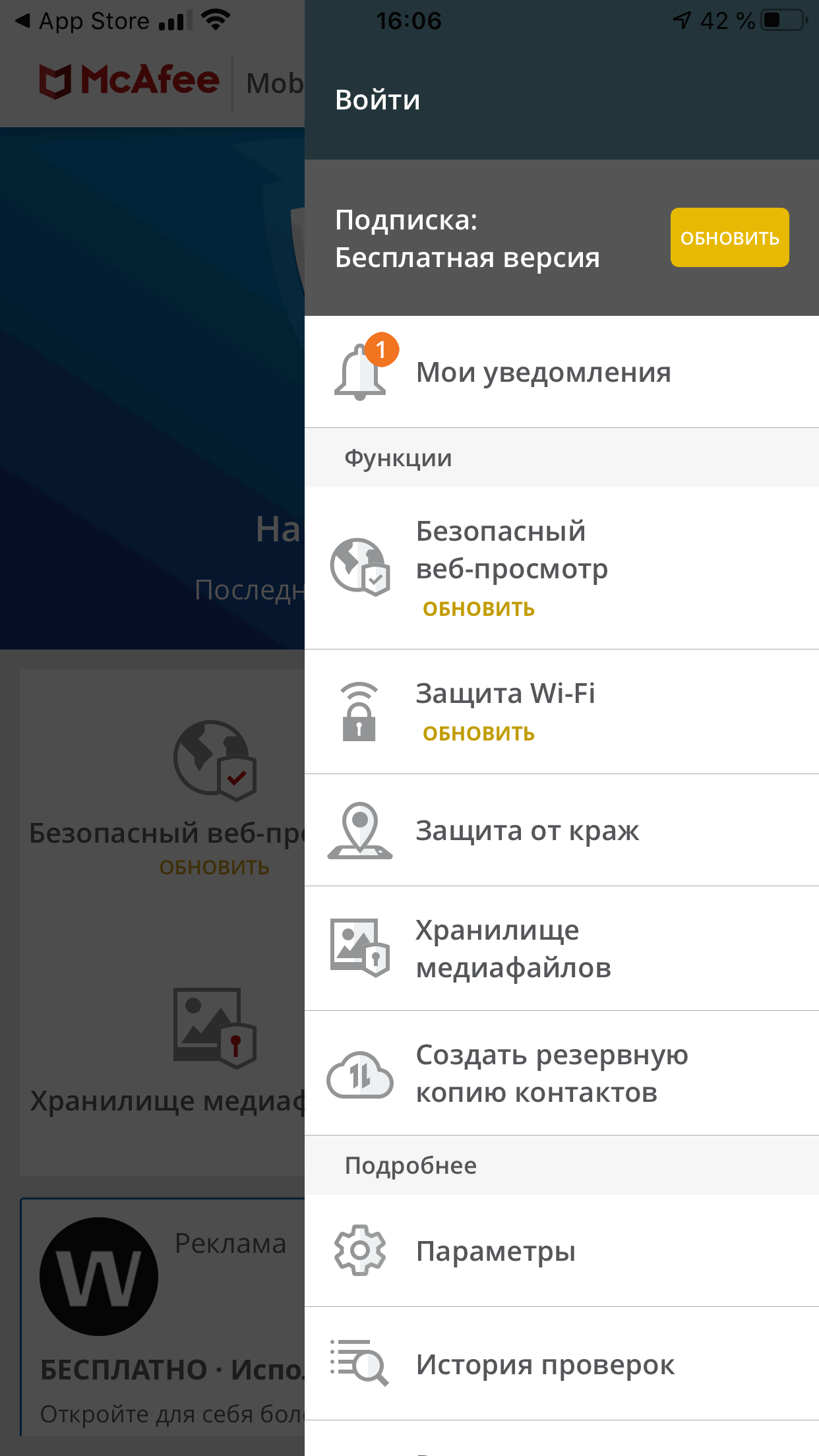
Task: Select the location pin anti-theft icon
Action: [x=360, y=830]
